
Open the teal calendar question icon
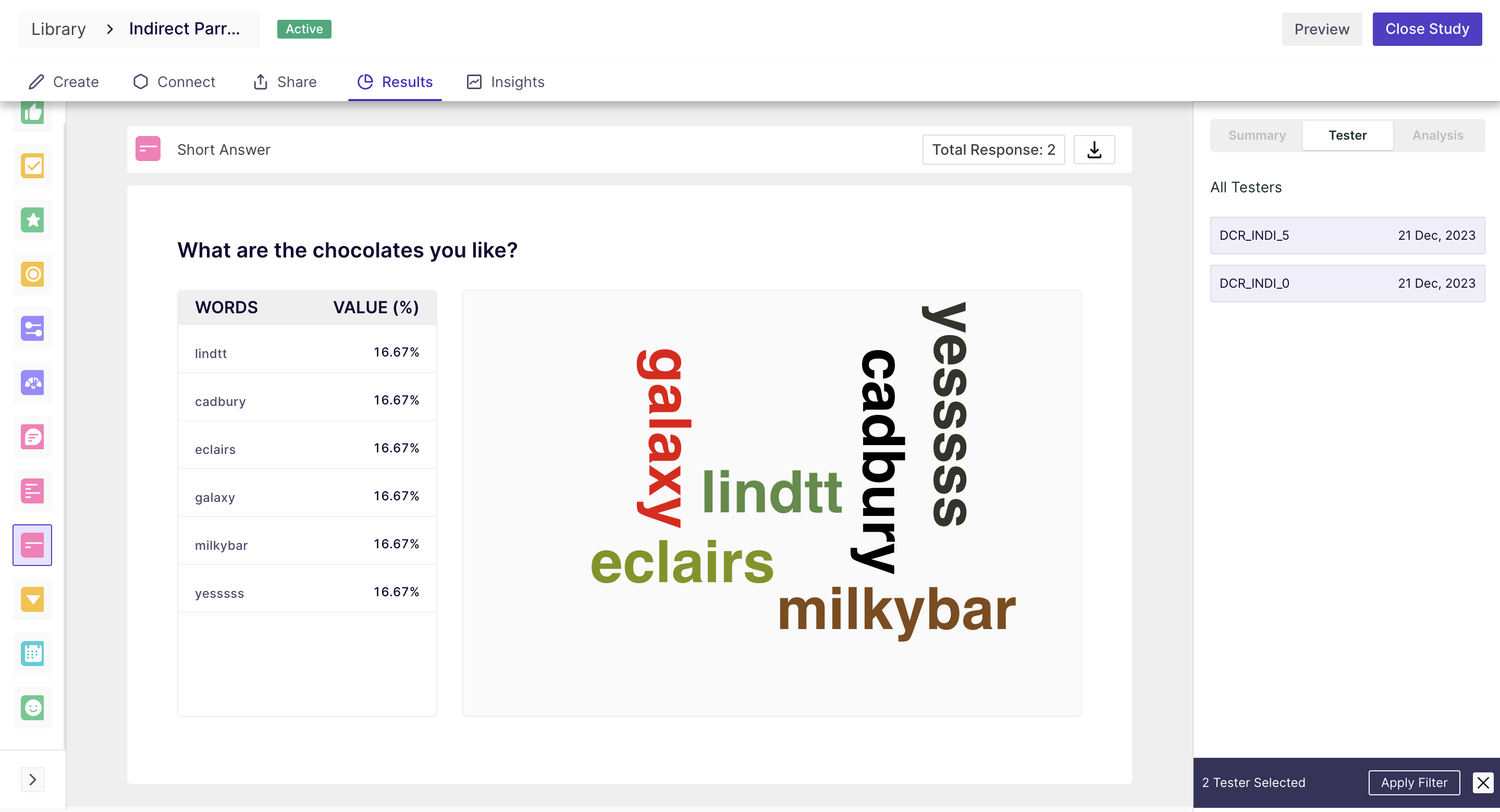pos(33,653)
